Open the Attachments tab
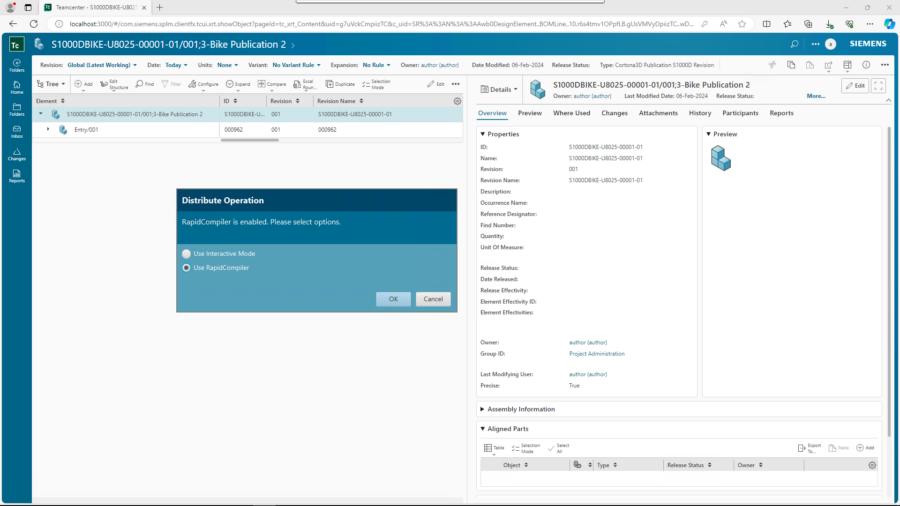This screenshot has width=900, height=506. point(658,113)
